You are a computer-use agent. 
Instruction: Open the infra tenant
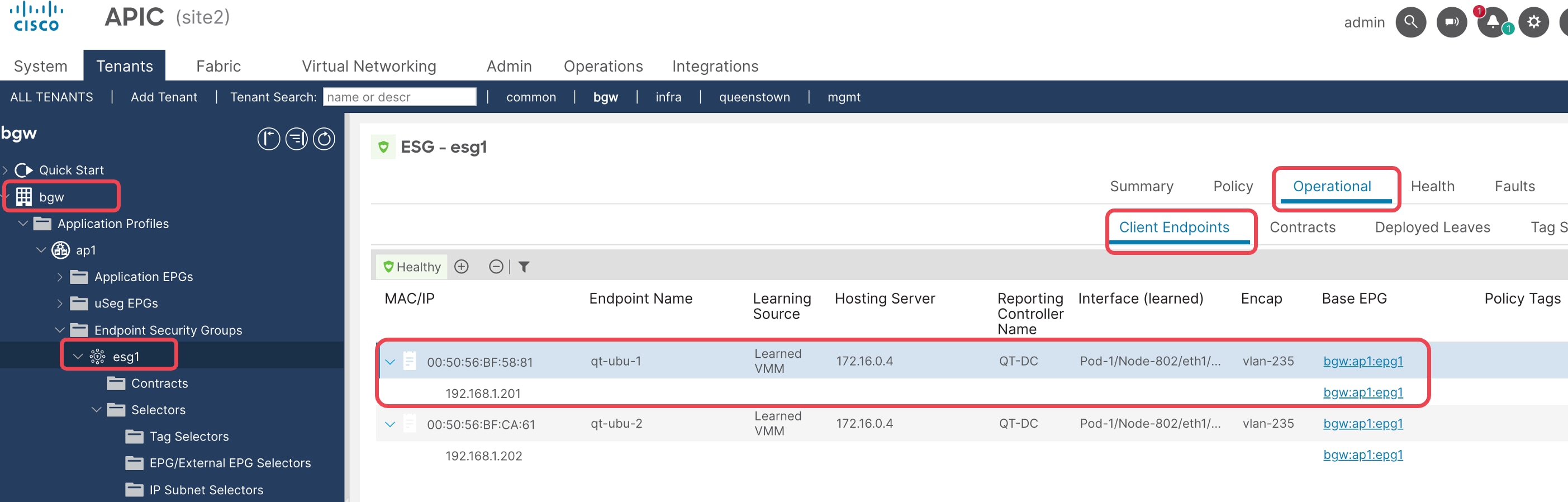[x=668, y=97]
